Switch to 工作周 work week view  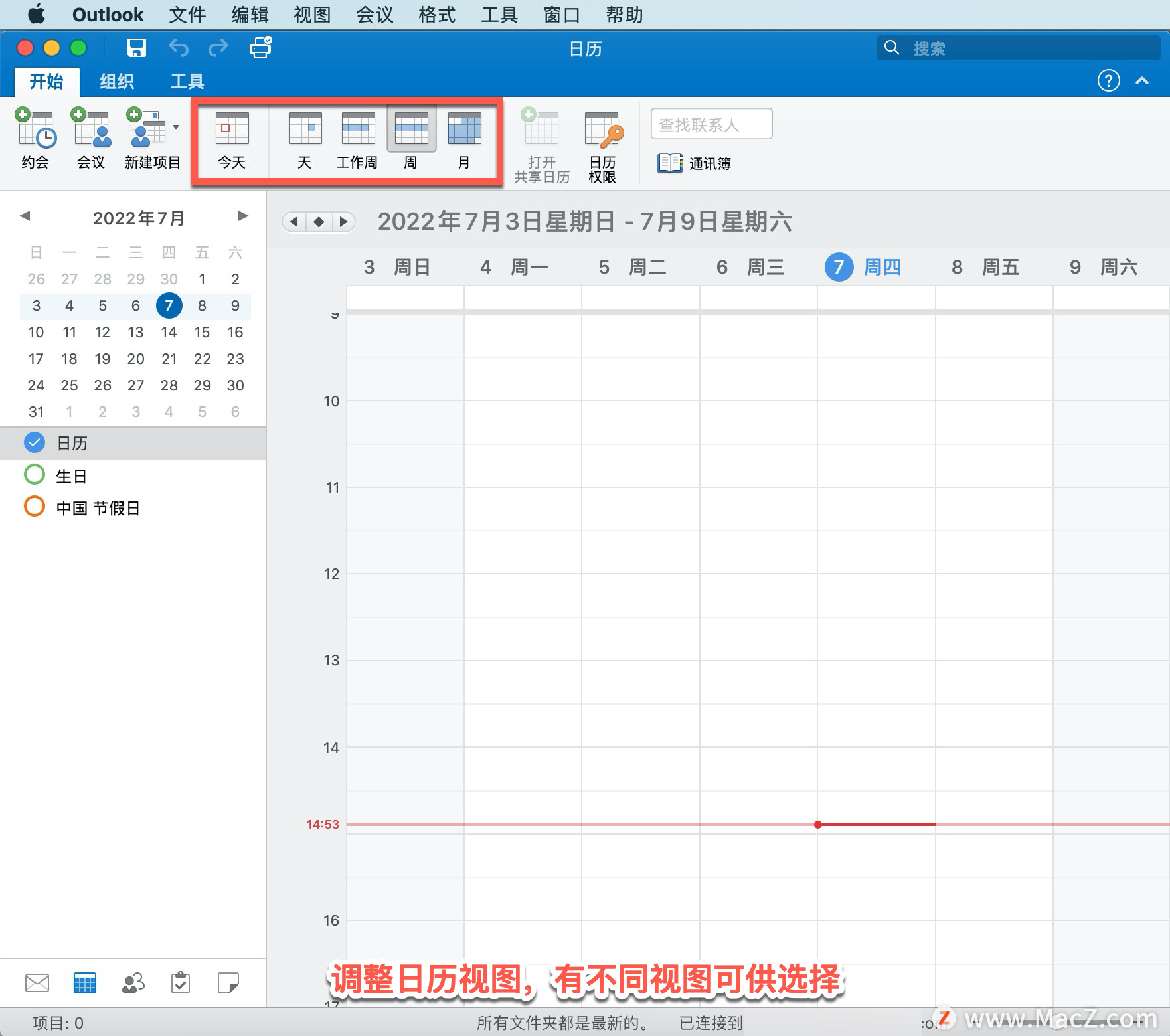pyautogui.click(x=357, y=140)
